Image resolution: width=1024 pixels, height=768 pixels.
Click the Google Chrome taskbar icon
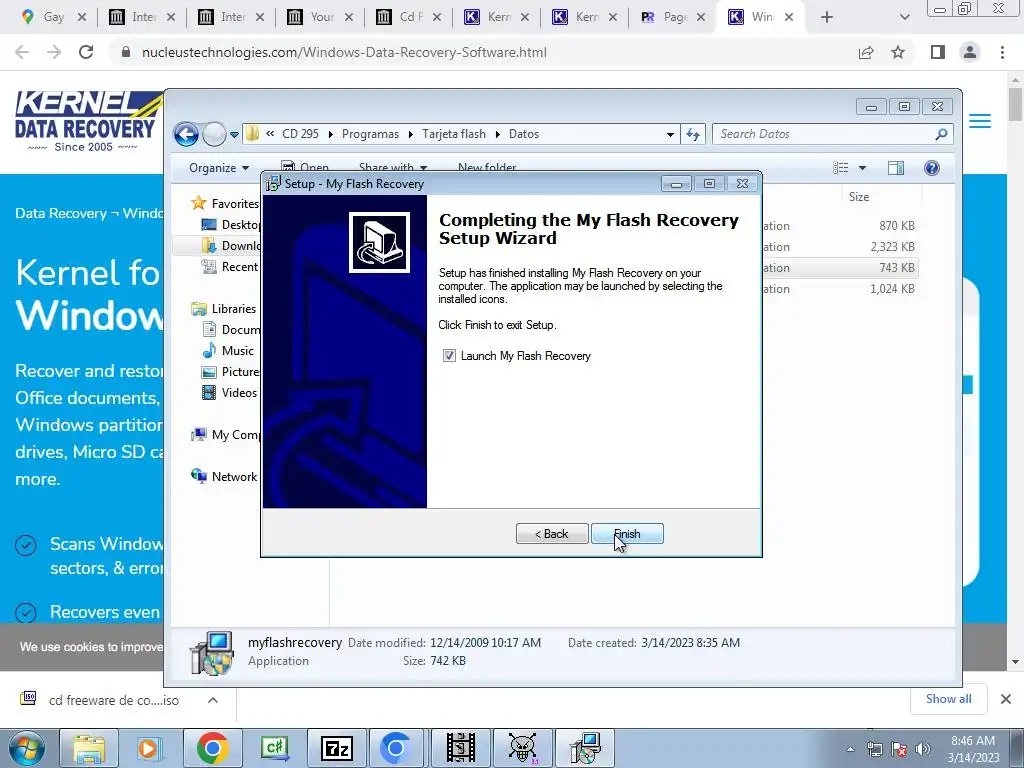pyautogui.click(x=212, y=748)
